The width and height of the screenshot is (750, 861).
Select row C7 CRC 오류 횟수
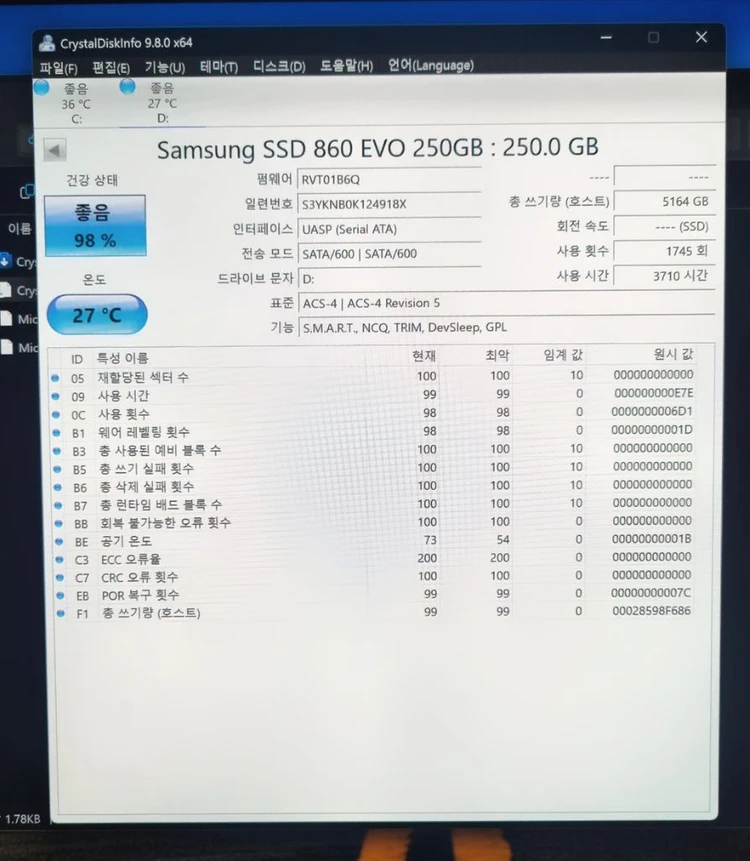(x=373, y=576)
